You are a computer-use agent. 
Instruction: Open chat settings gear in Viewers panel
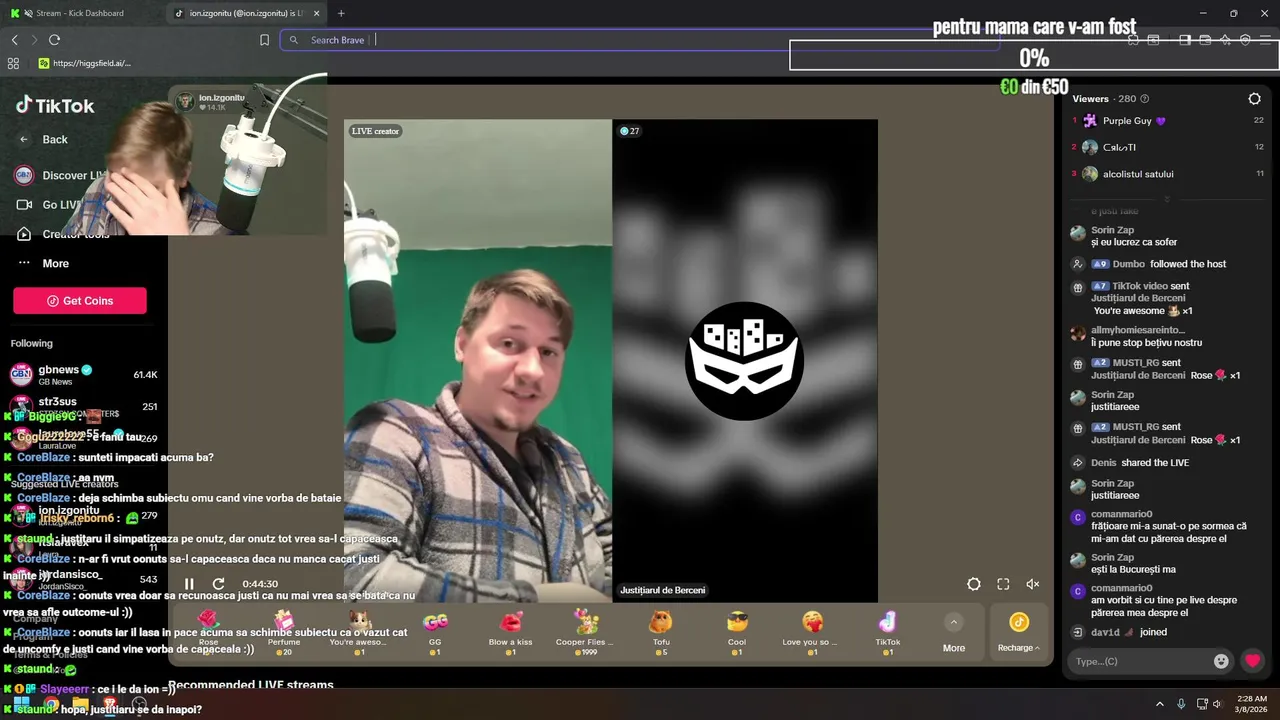[1254, 99]
